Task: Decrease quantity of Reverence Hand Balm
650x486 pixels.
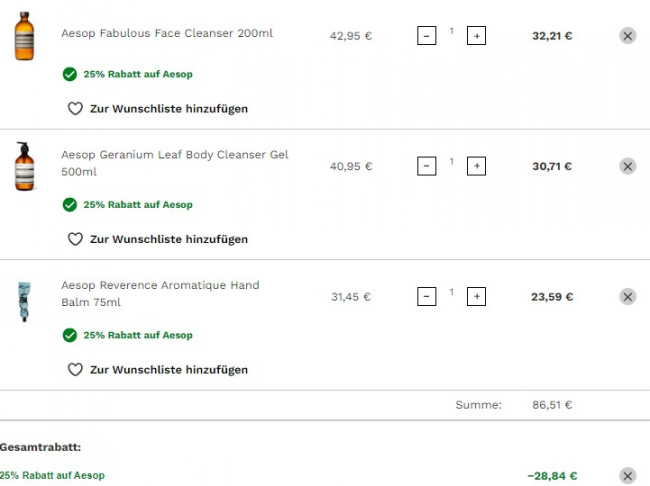Action: click(x=427, y=296)
